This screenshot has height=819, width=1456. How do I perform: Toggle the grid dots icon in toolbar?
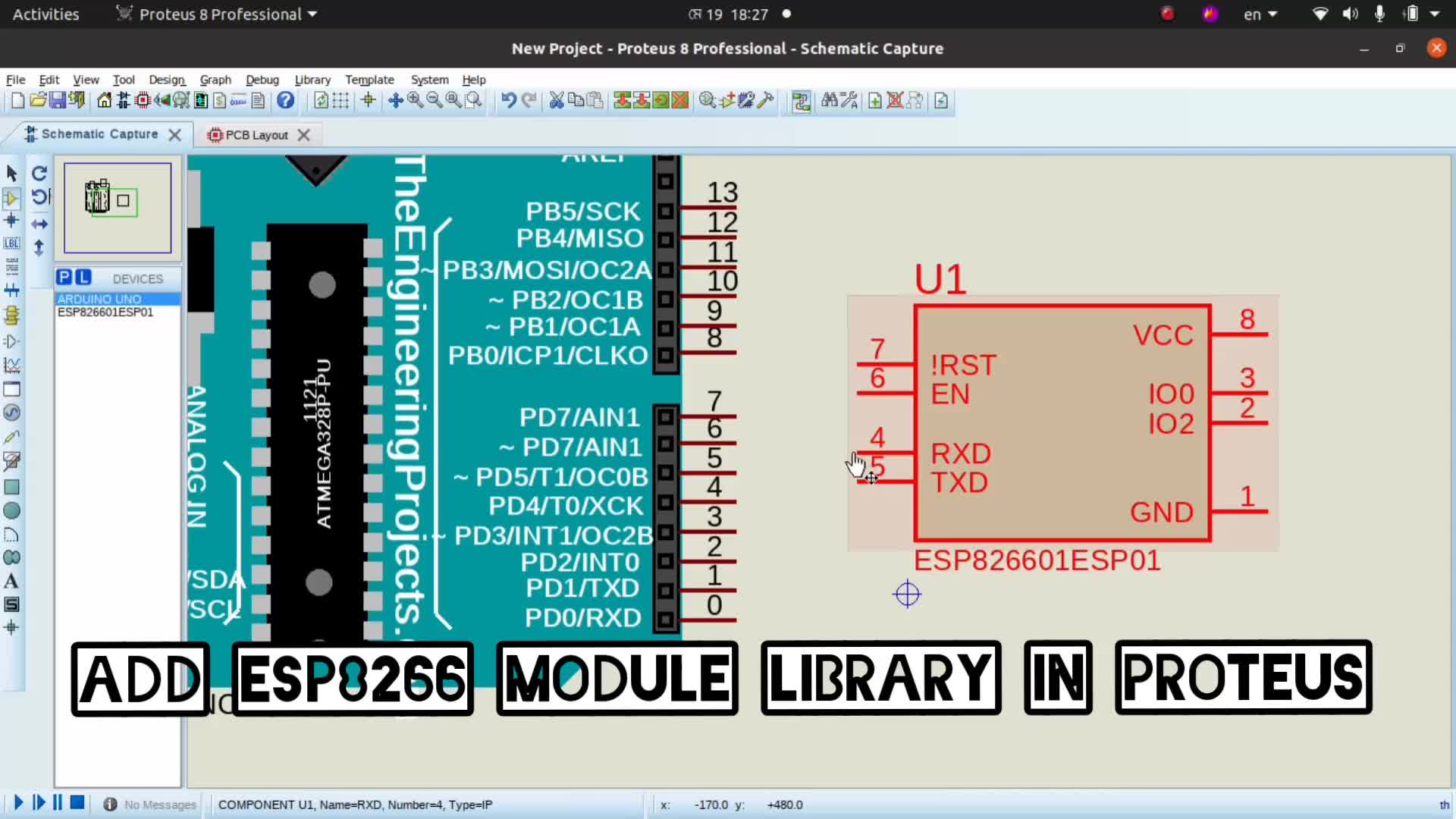340,100
